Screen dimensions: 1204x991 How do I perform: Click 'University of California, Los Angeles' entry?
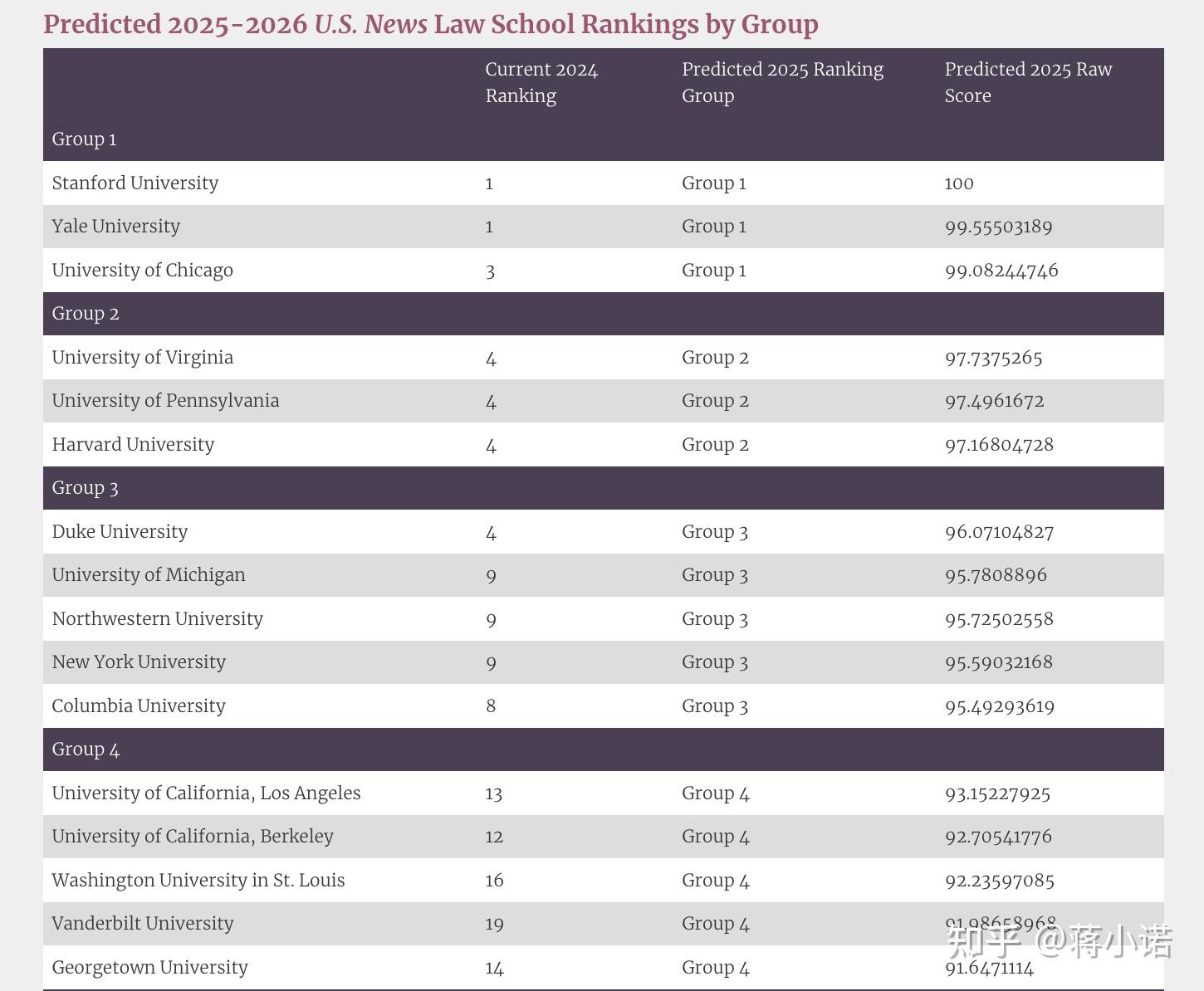[x=206, y=793]
